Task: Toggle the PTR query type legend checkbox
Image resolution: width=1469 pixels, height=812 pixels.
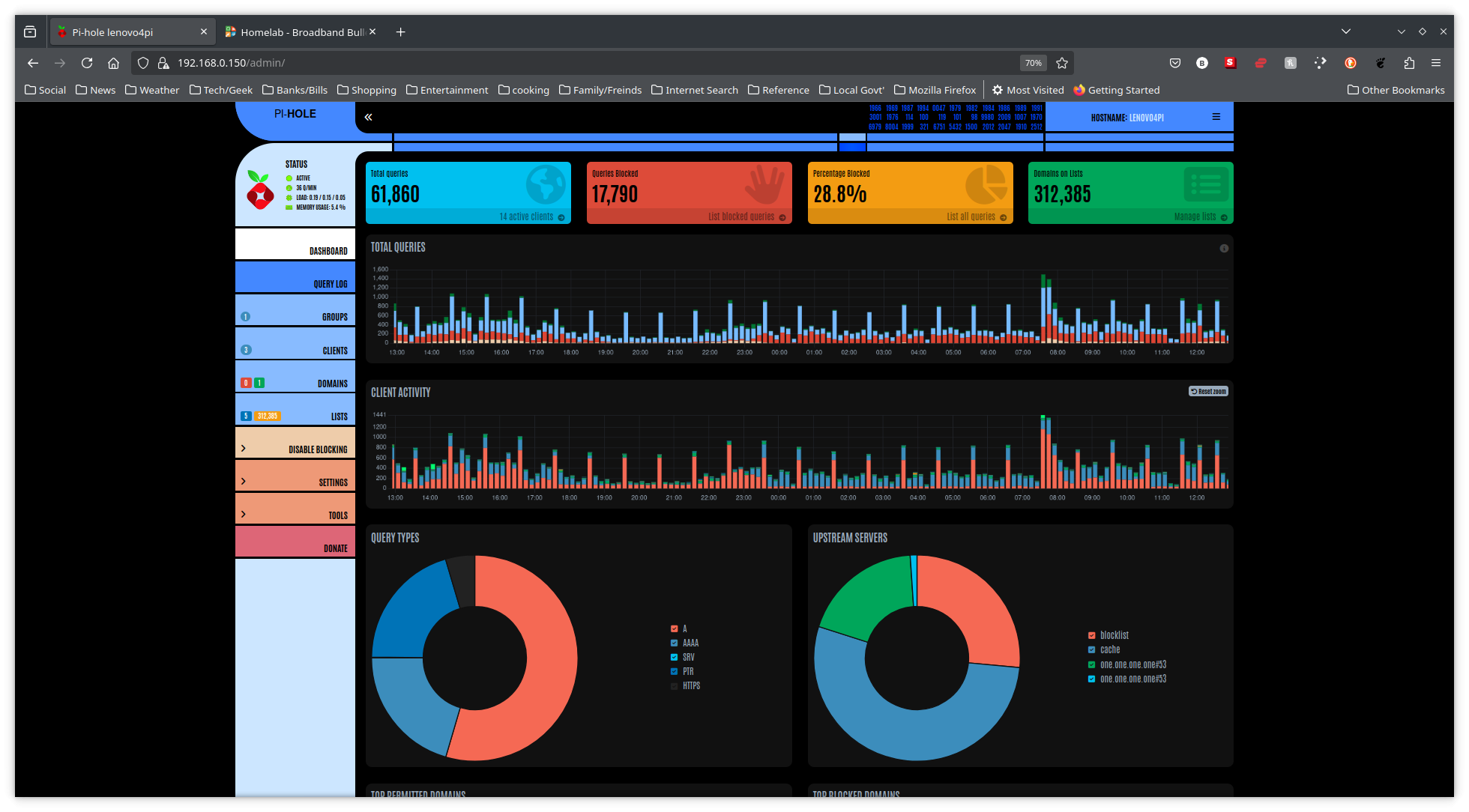Action: pyautogui.click(x=674, y=671)
